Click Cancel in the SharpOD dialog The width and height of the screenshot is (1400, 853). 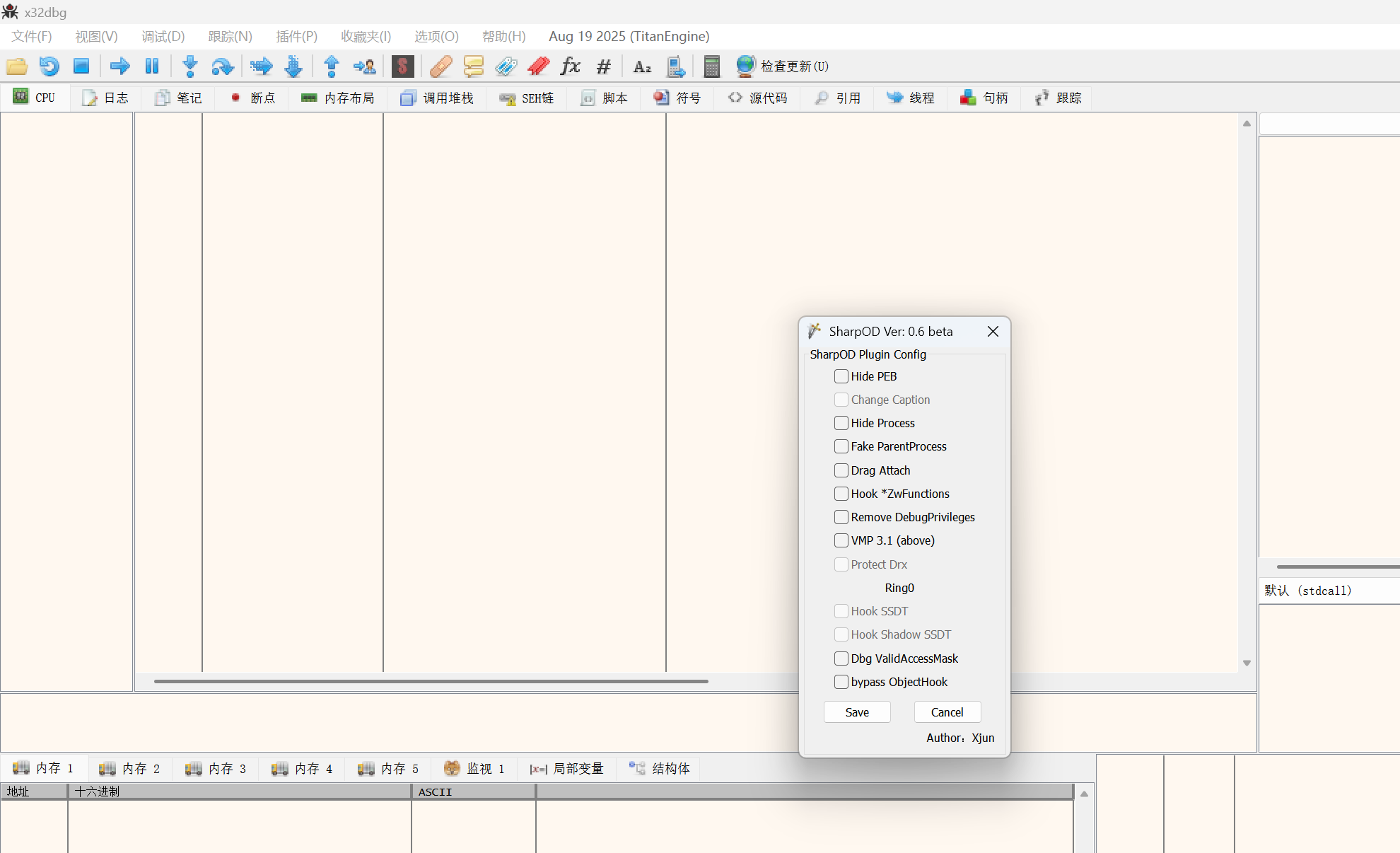[x=947, y=712]
